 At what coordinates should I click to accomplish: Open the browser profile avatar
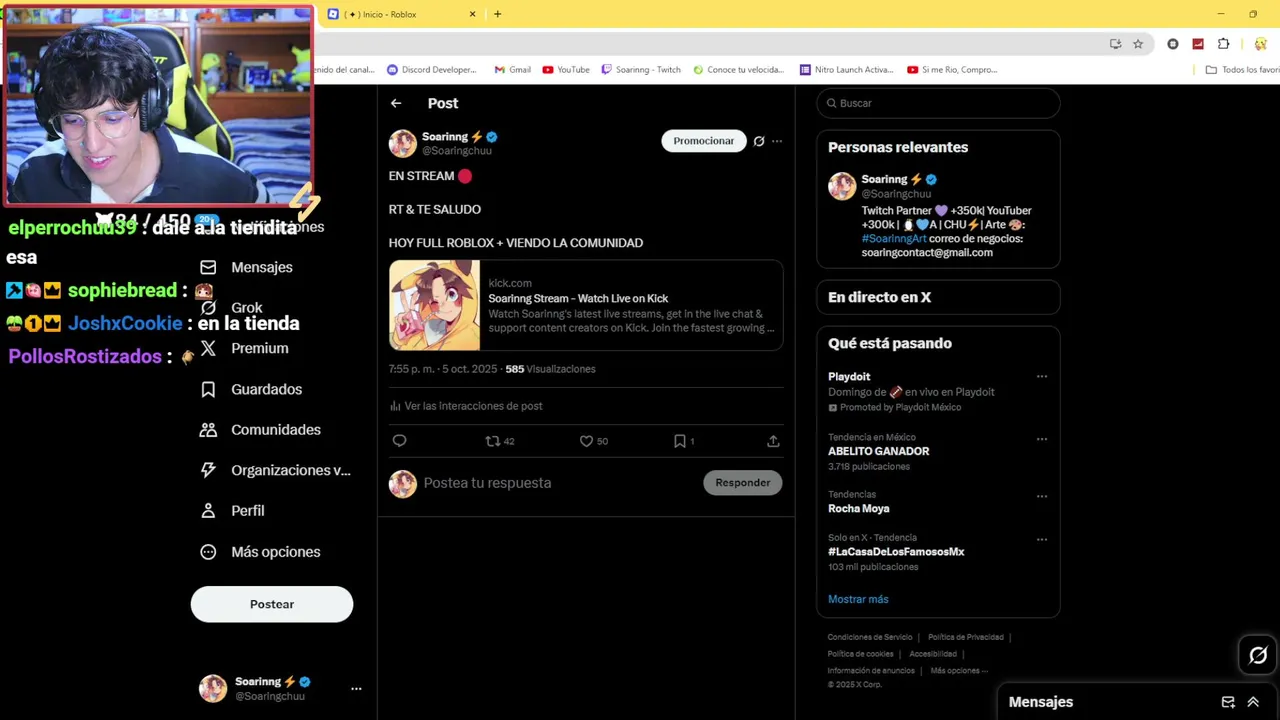click(x=1261, y=44)
